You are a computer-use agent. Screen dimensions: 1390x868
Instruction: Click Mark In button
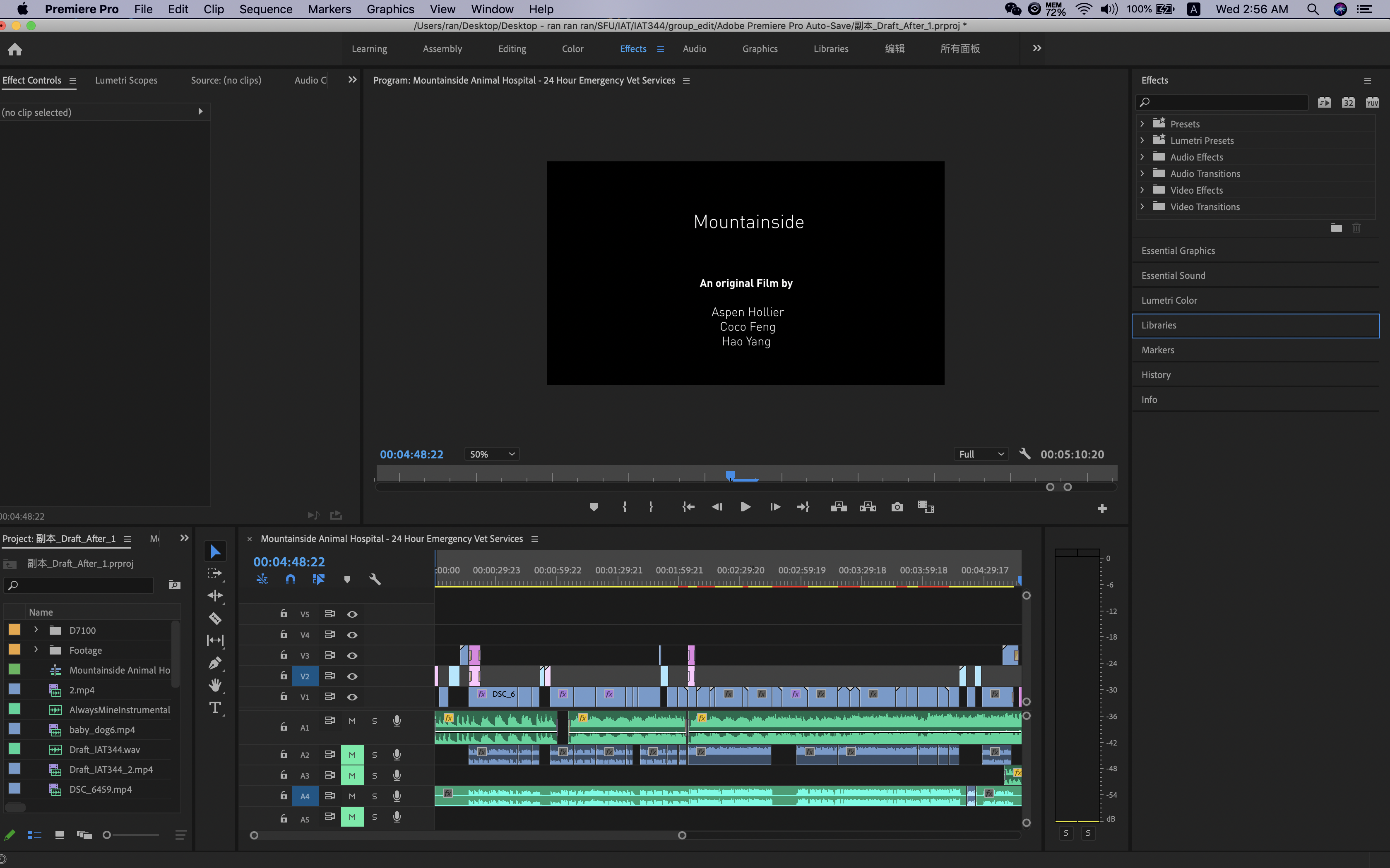click(x=624, y=507)
